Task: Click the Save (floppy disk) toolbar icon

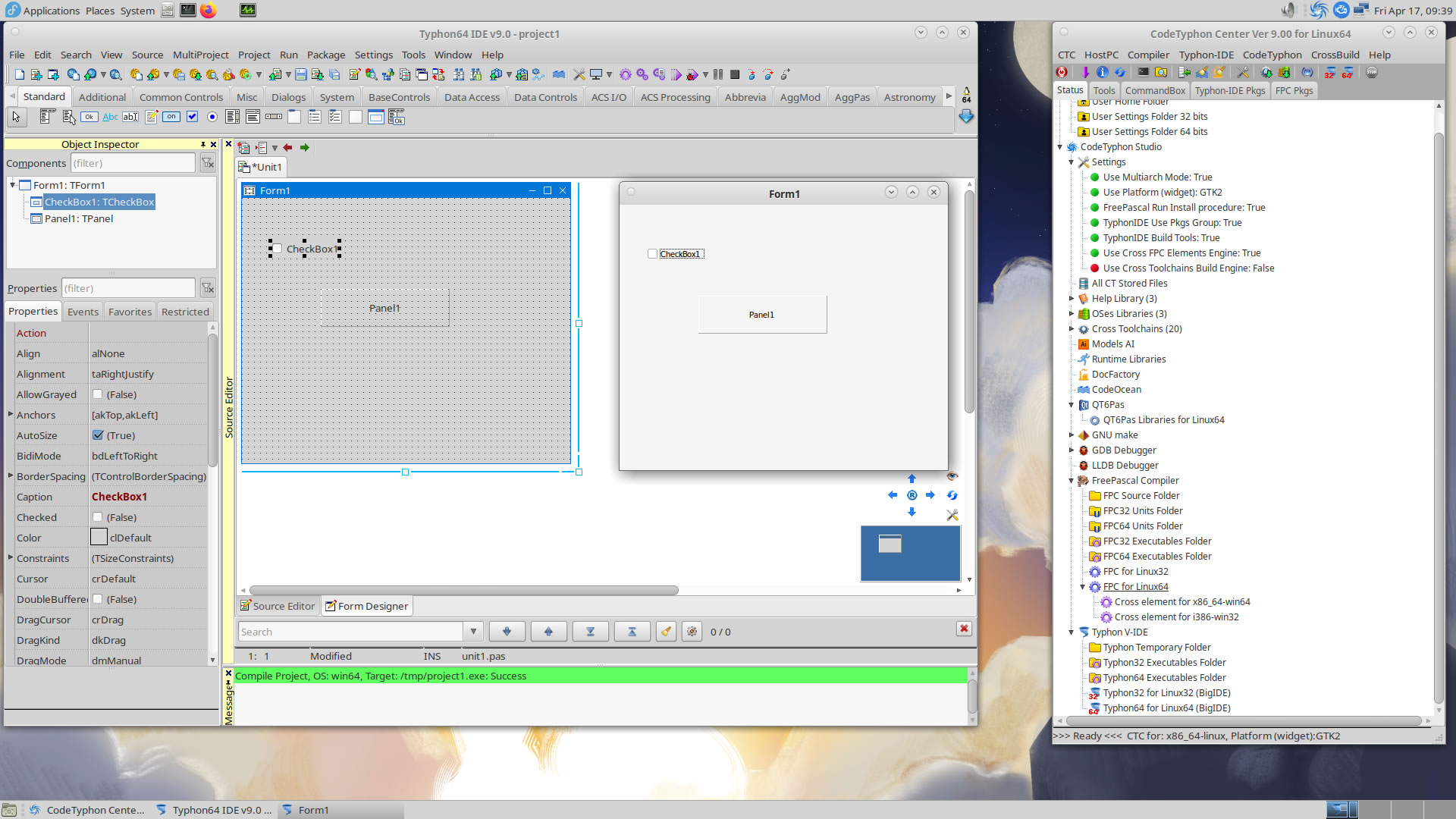Action: [x=301, y=74]
